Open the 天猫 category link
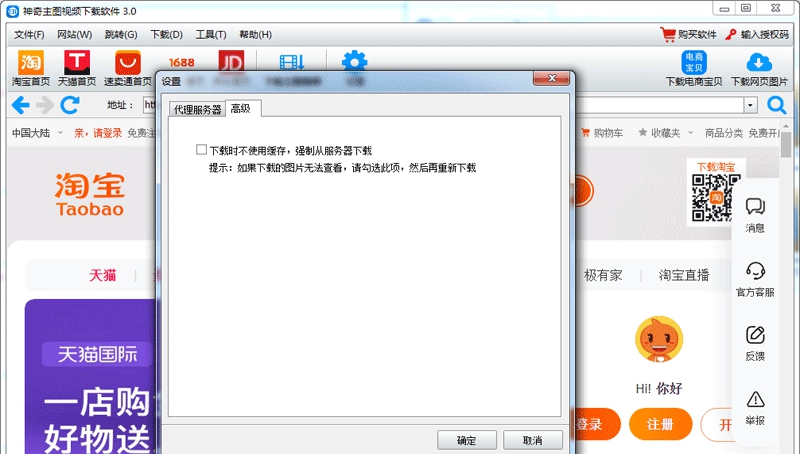This screenshot has width=800, height=454. (x=103, y=275)
